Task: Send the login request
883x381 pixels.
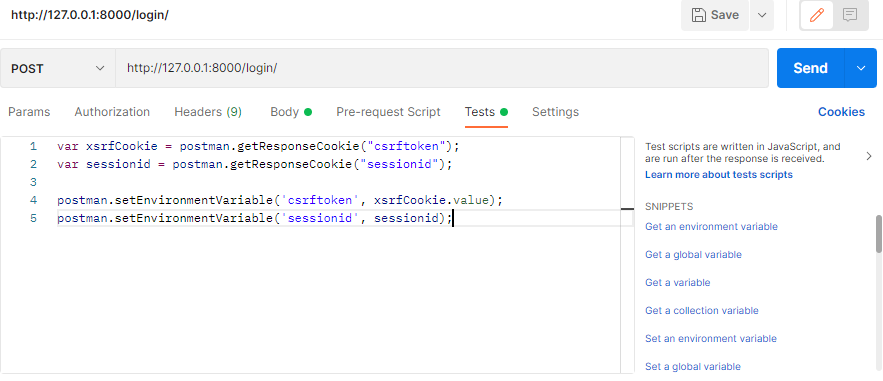Action: point(810,68)
